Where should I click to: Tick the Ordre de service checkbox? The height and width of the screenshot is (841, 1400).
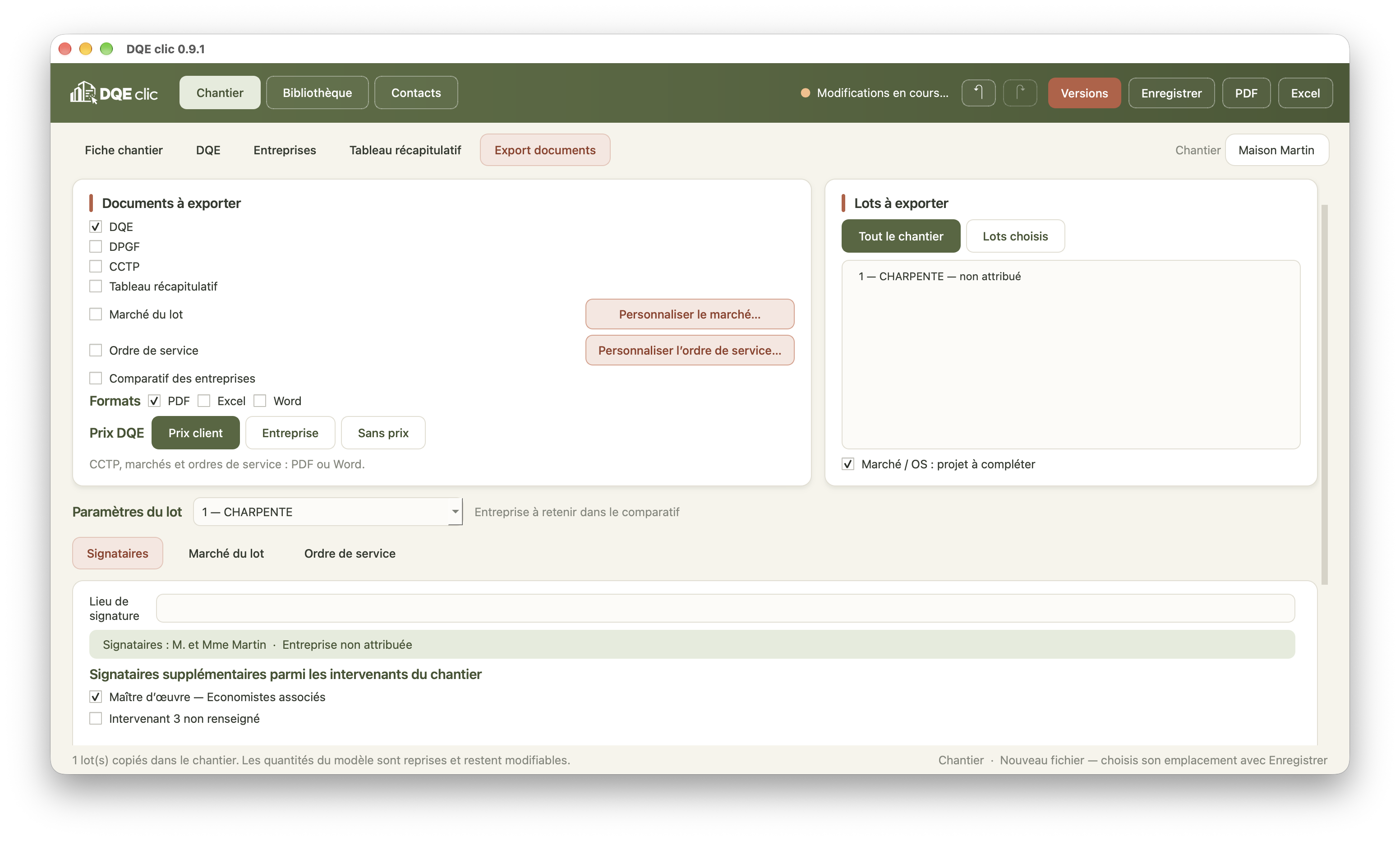[95, 350]
